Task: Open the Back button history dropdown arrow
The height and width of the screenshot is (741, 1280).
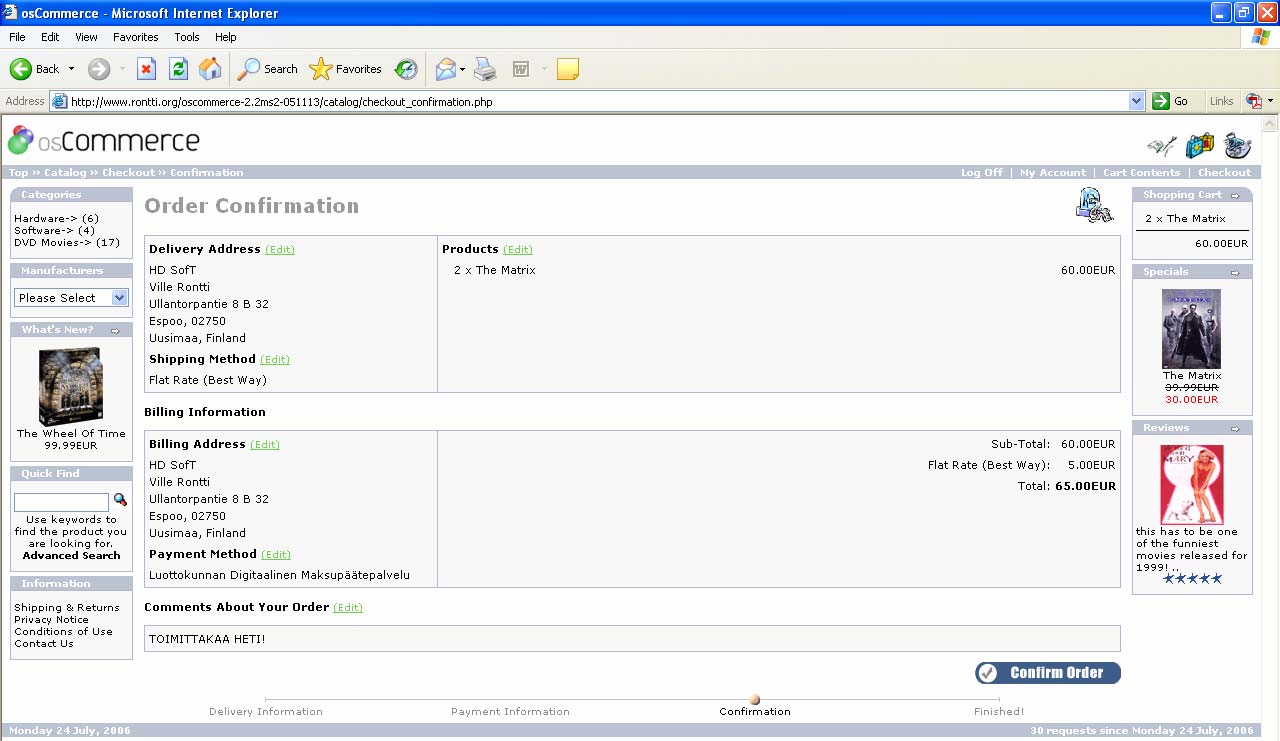Action: tap(71, 69)
